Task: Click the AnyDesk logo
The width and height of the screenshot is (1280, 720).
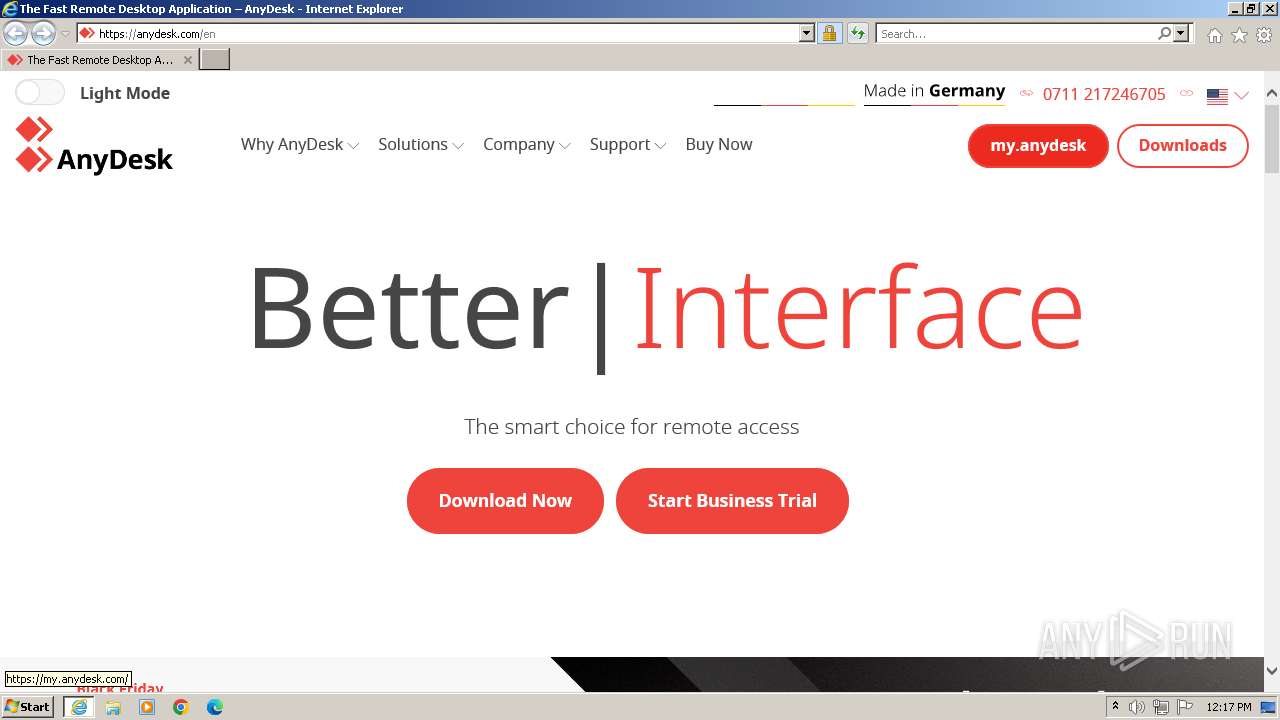Action: [x=94, y=146]
